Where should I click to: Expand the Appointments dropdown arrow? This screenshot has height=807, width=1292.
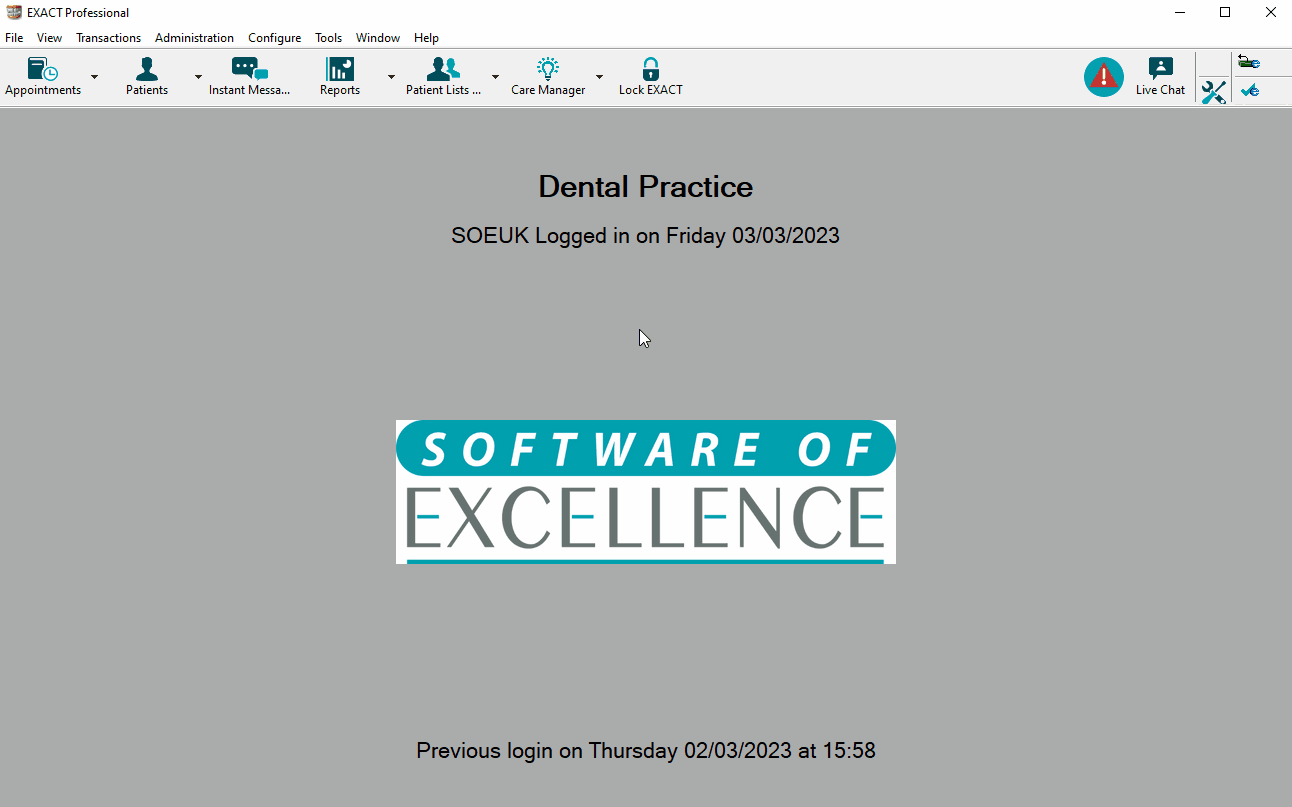95,77
